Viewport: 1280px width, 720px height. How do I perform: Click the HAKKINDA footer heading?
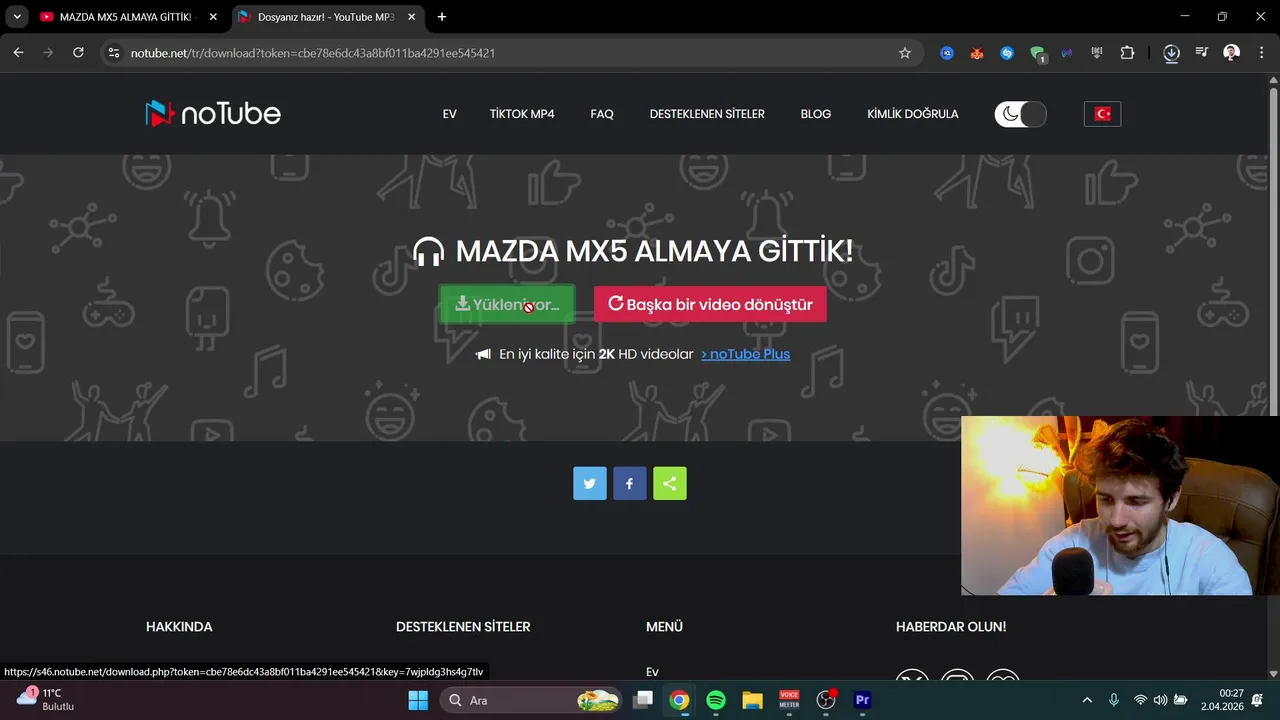[179, 627]
